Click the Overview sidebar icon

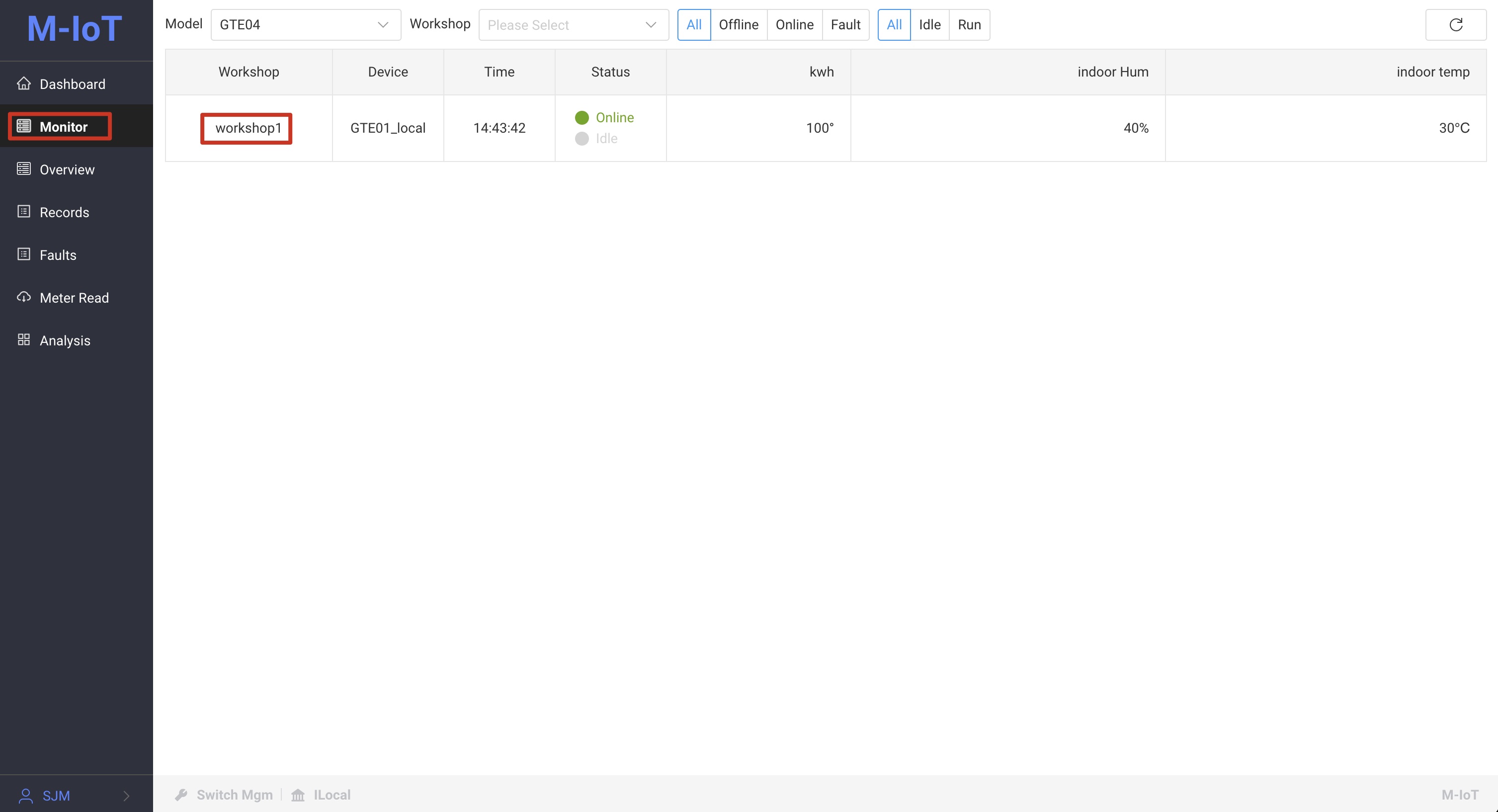tap(24, 168)
